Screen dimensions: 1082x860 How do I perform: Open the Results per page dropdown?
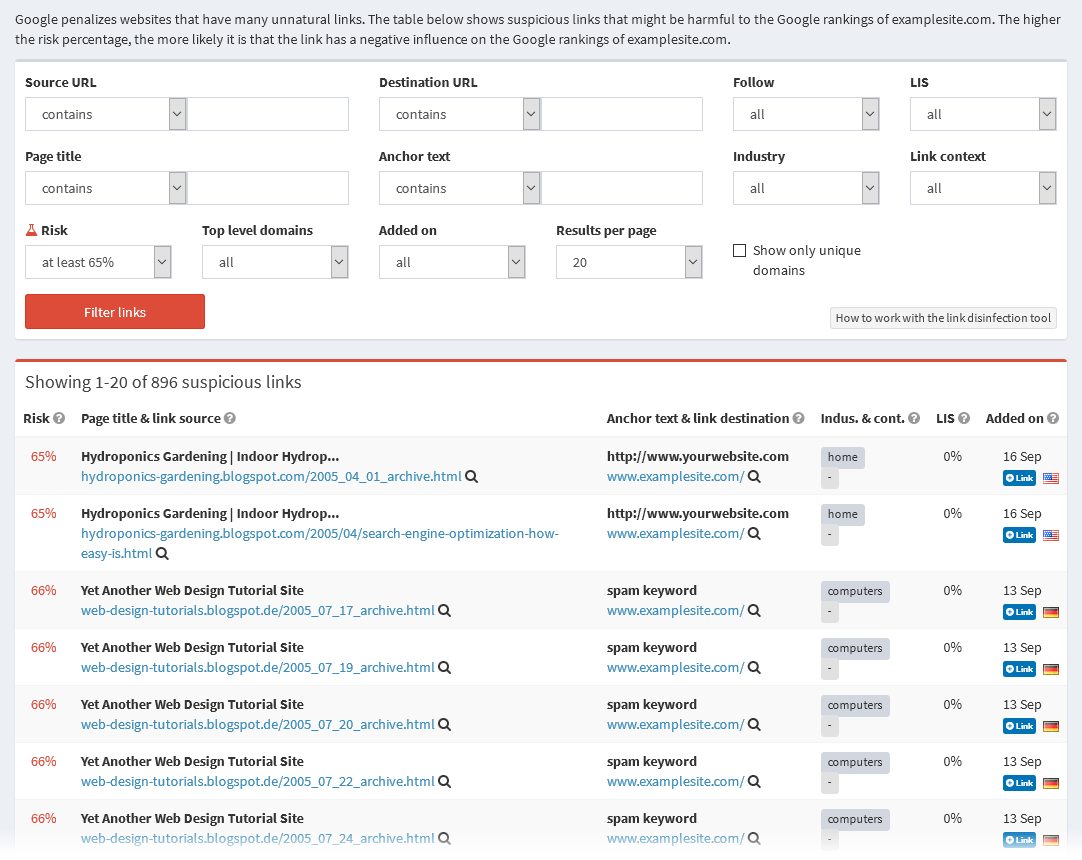click(x=629, y=262)
